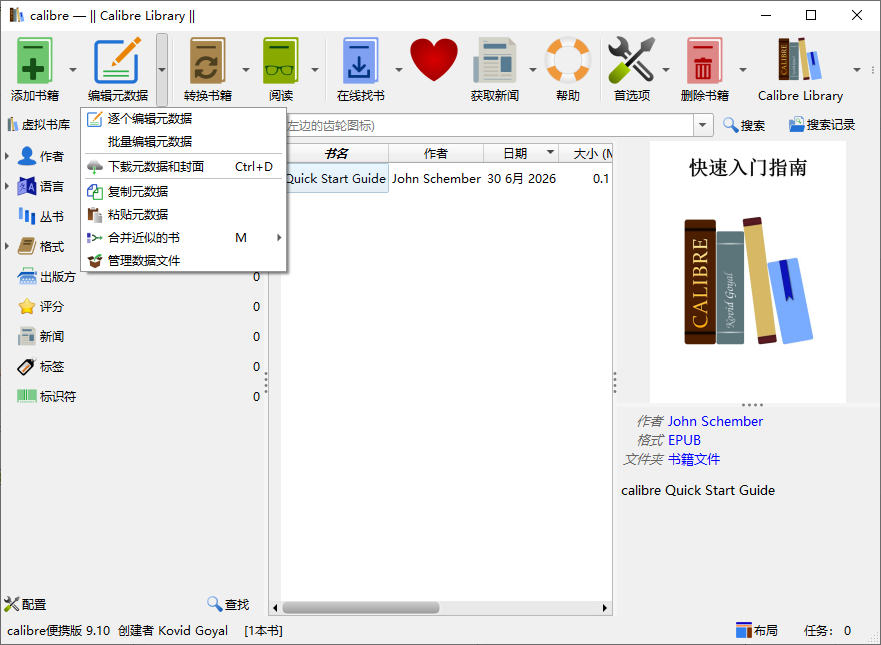Viewport: 881px width, 645px height.
Task: Select the Tags (标签) category
Action: point(40,366)
